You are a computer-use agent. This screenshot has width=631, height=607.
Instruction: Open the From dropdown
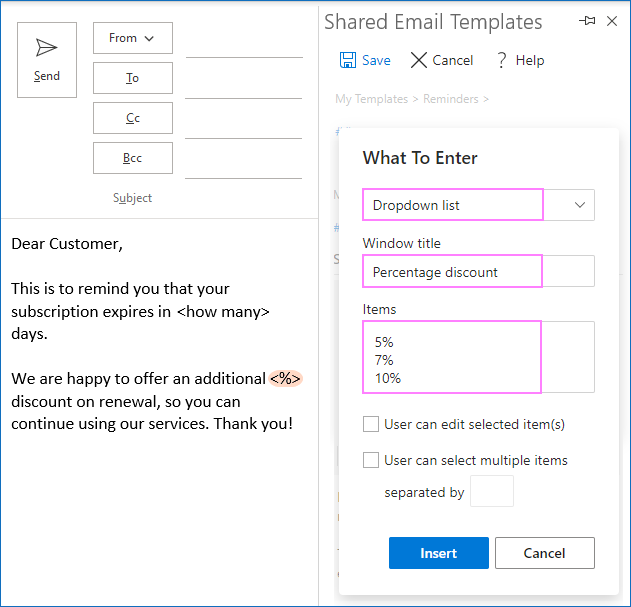pyautogui.click(x=133, y=38)
